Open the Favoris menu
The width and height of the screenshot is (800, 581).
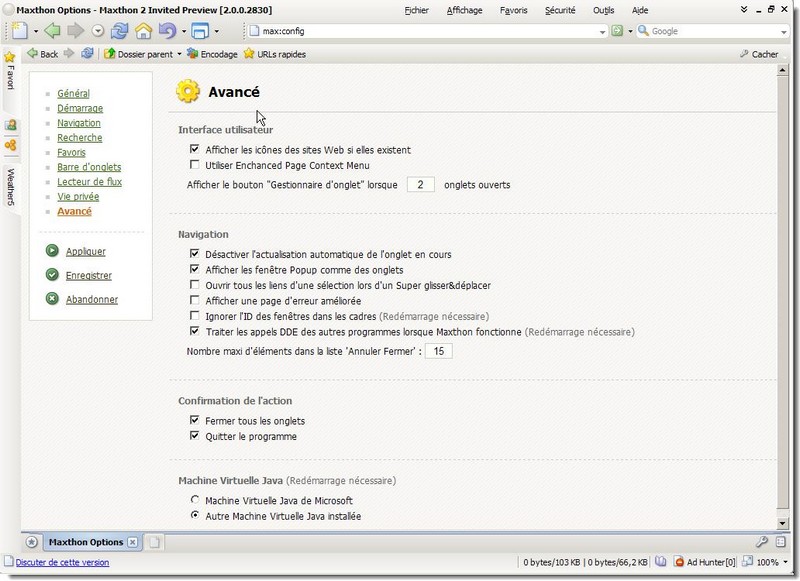pos(513,10)
